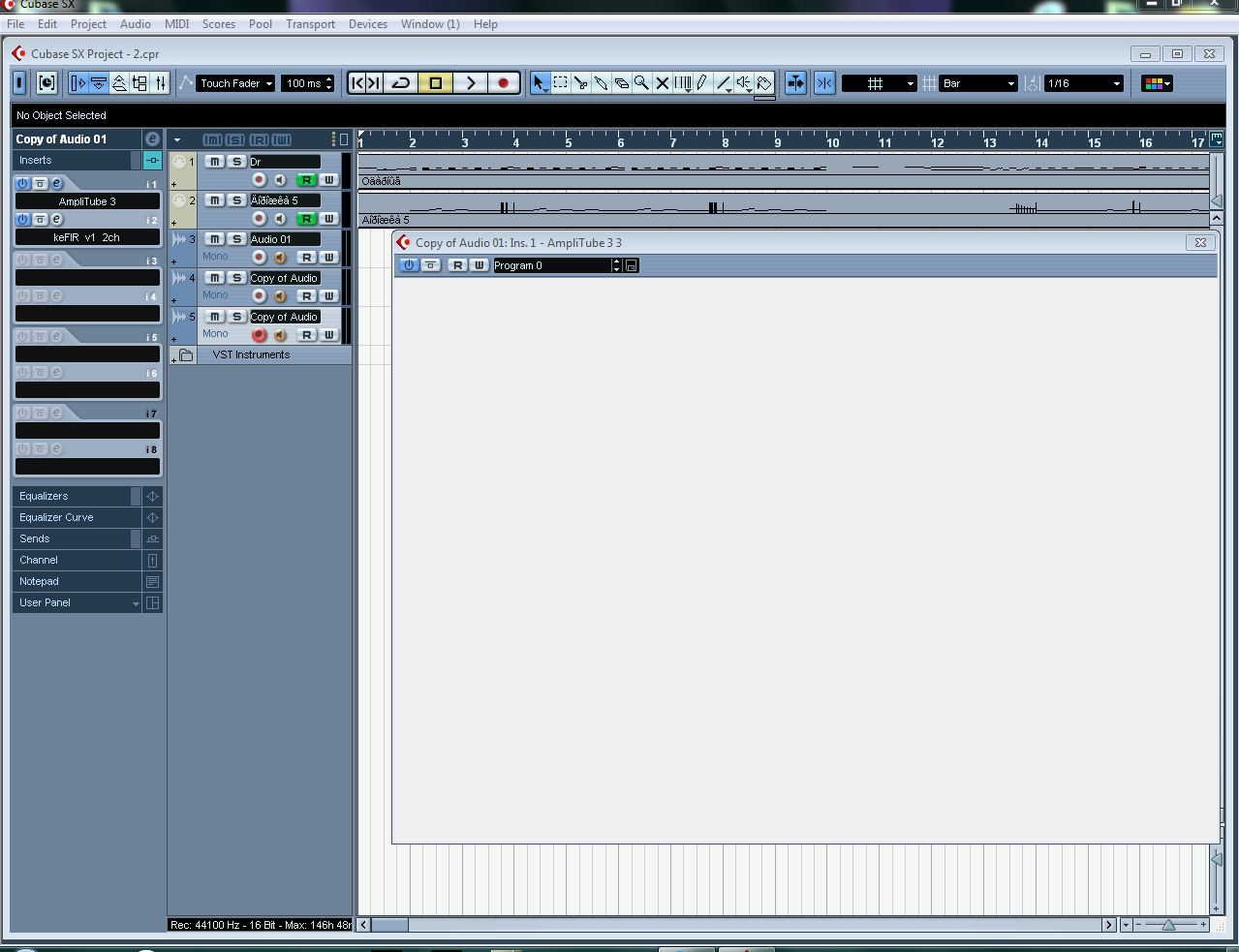Click the keFIR v1 2ch insert slot
Viewport: 1239px width, 952px height.
pos(87,237)
